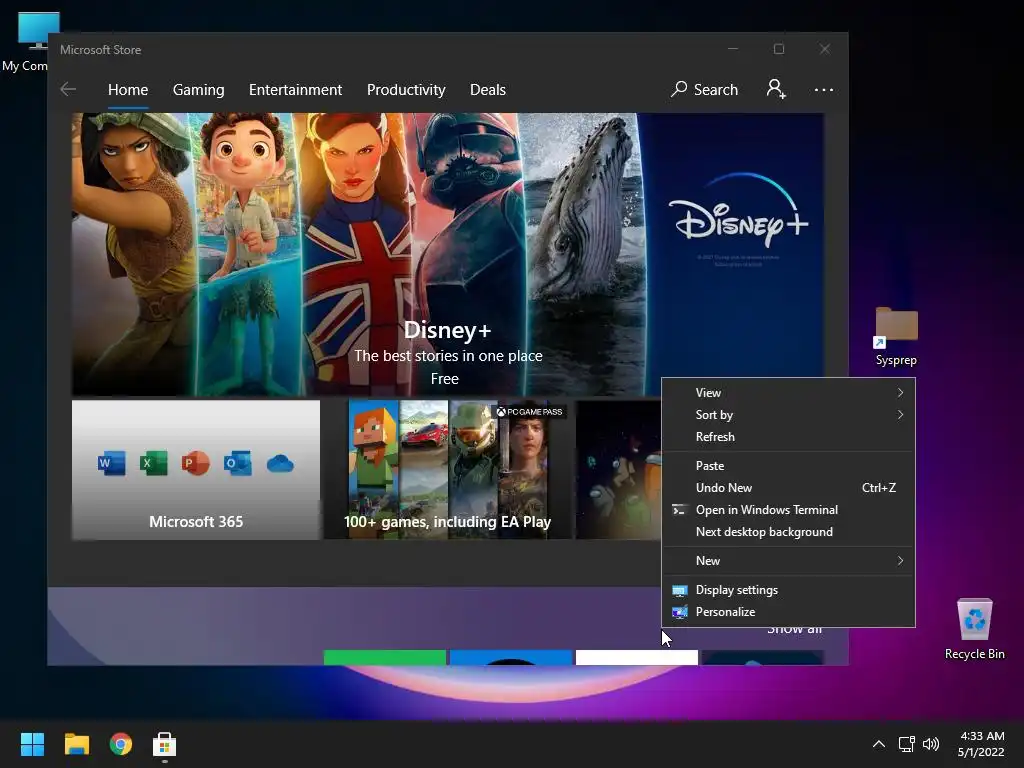
Task: Open the account sign-in icon
Action: (x=776, y=89)
